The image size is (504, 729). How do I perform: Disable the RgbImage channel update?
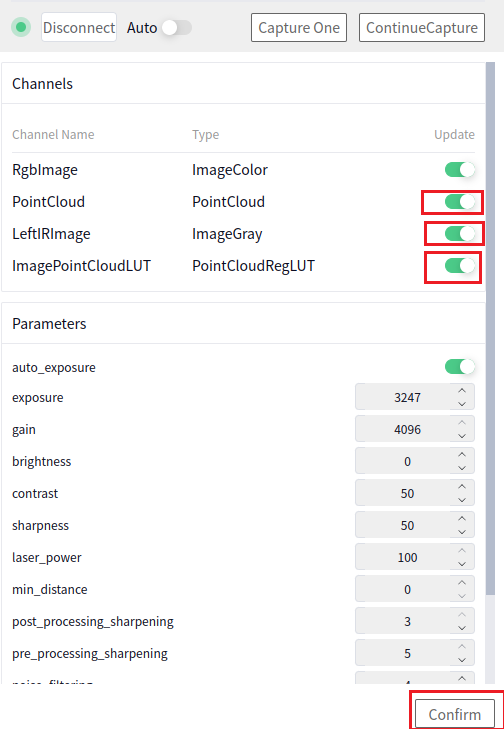tap(460, 170)
